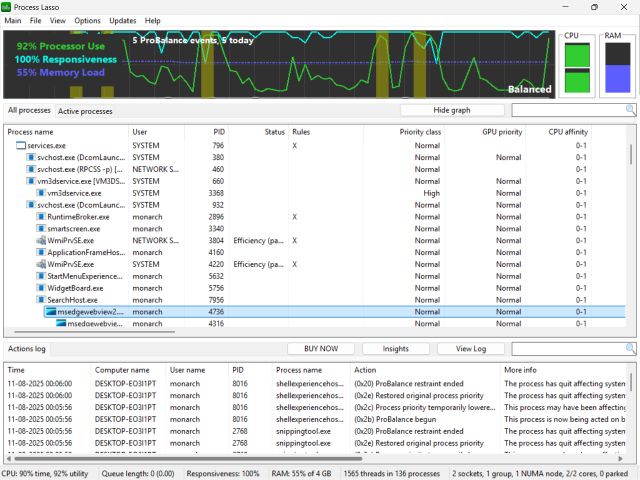Select the RuntimeBroker.exe process row
Image resolution: width=640 pixels, height=480 pixels.
314,216
